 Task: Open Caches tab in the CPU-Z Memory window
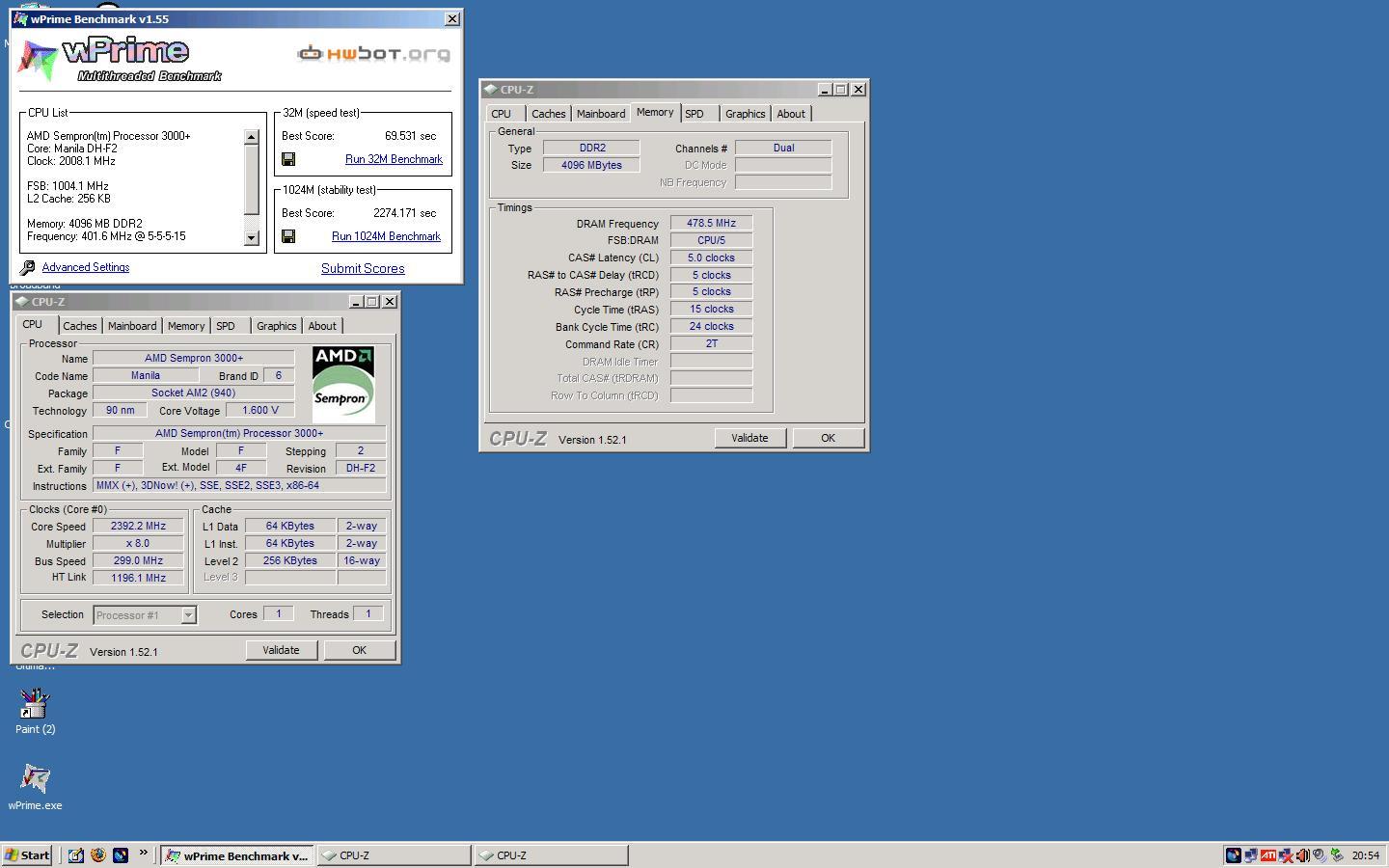click(549, 114)
